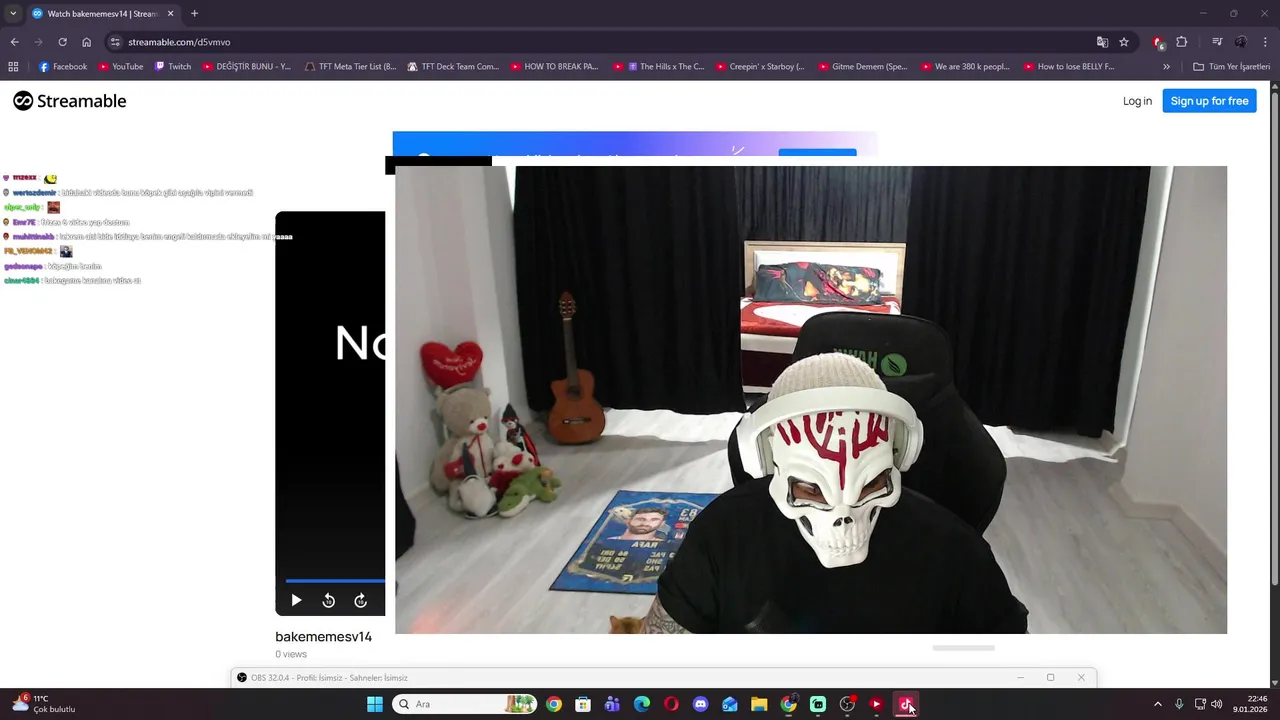Screen dimensions: 1280x720
Task: Open the 11°C weather widget
Action: [44, 704]
